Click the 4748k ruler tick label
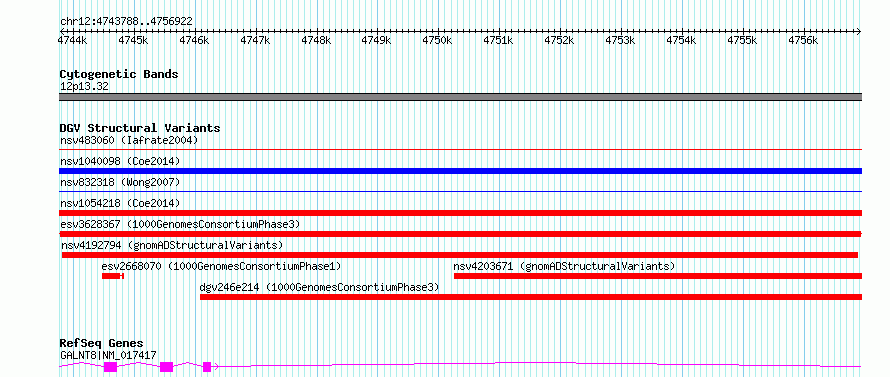This screenshot has height=377, width=890. 316,40
